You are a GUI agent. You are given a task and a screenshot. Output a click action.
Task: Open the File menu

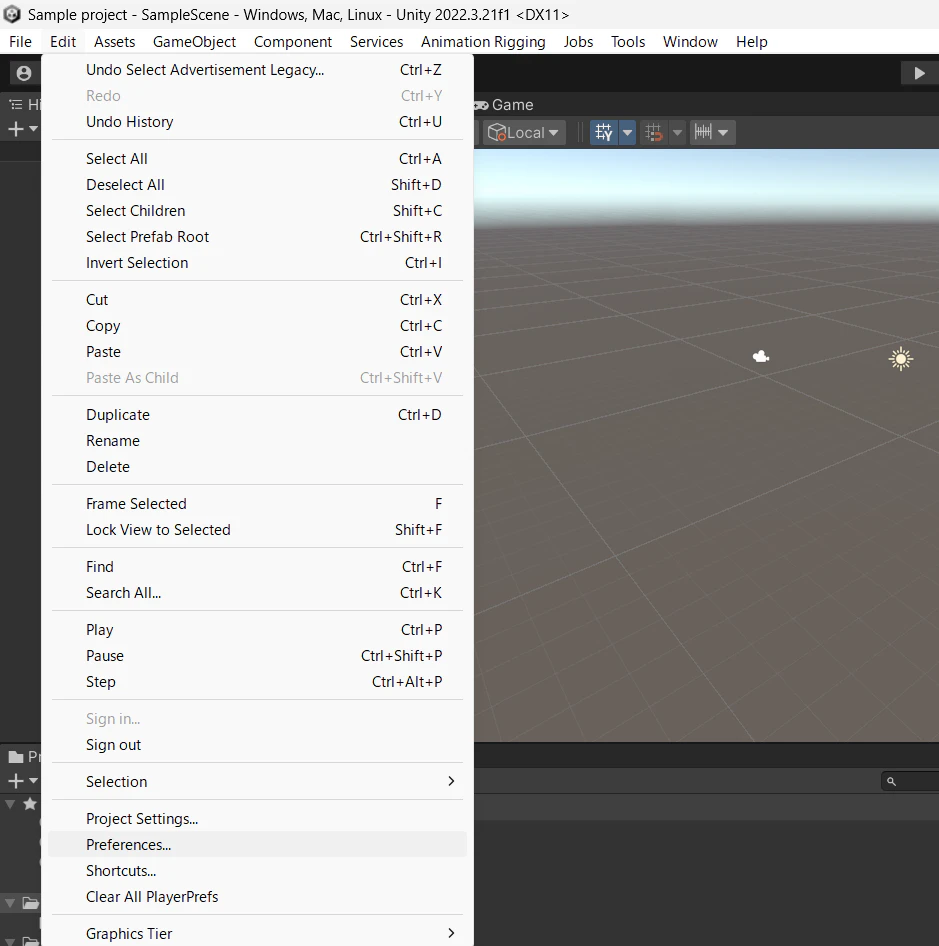point(20,42)
